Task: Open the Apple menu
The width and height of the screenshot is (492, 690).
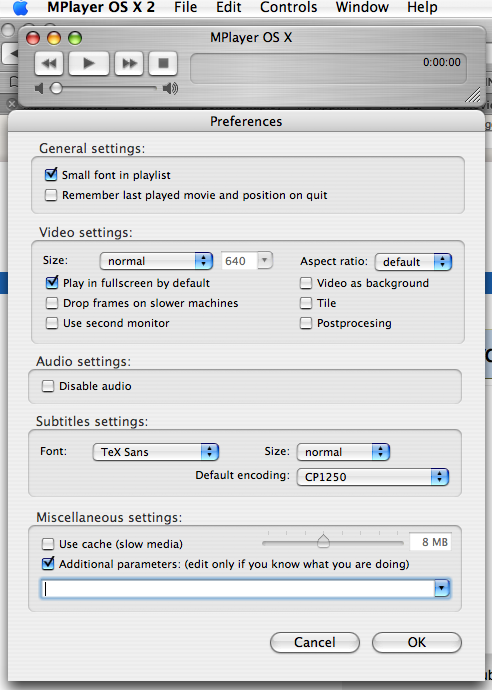Action: 20,7
